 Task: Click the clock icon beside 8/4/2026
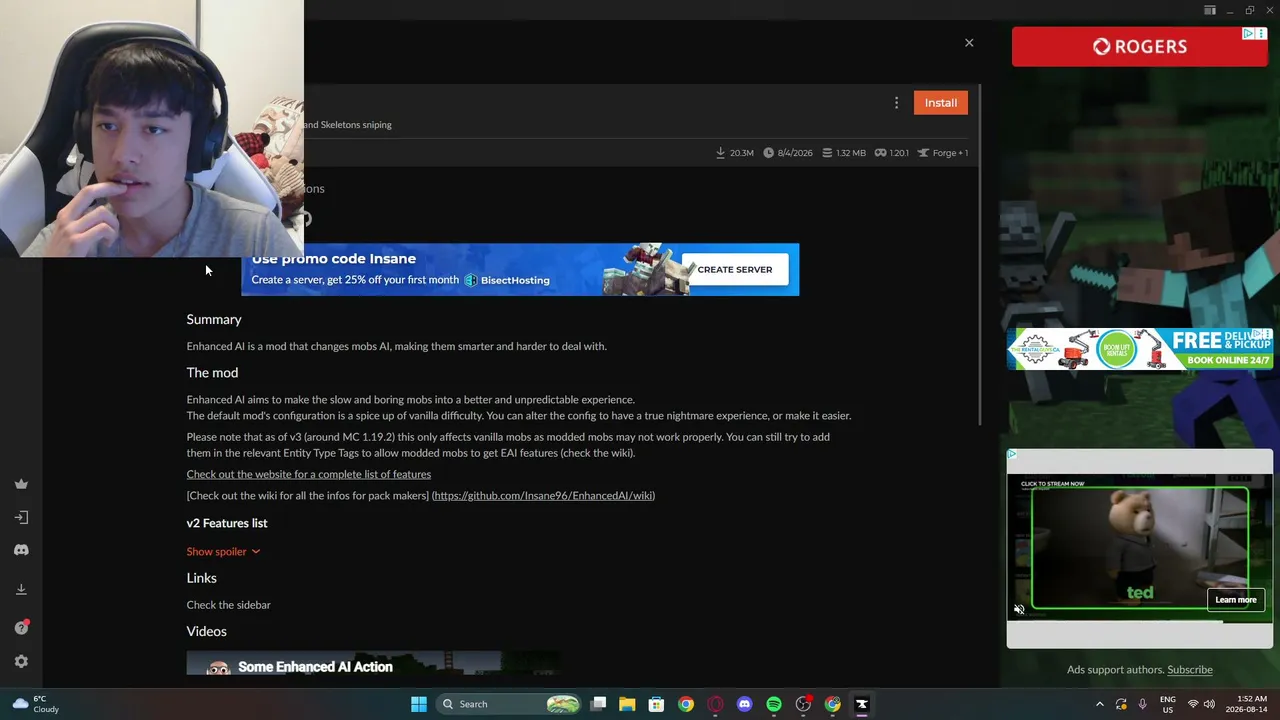pyautogui.click(x=768, y=153)
